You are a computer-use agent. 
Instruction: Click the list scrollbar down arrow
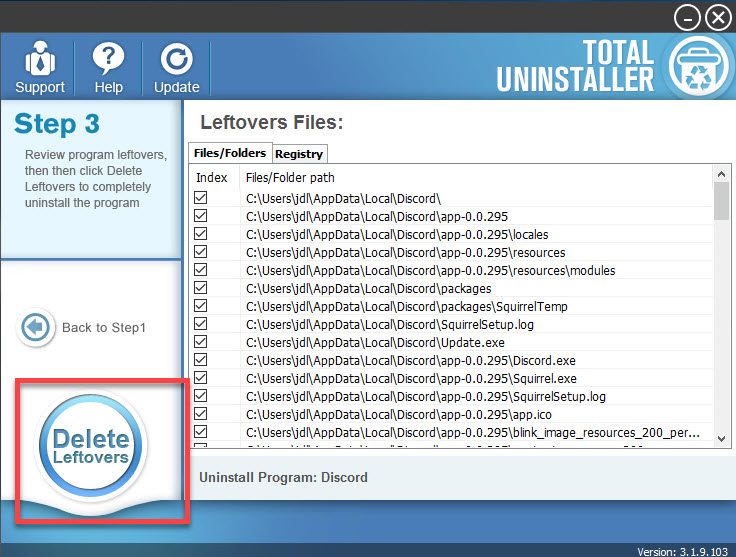(721, 439)
